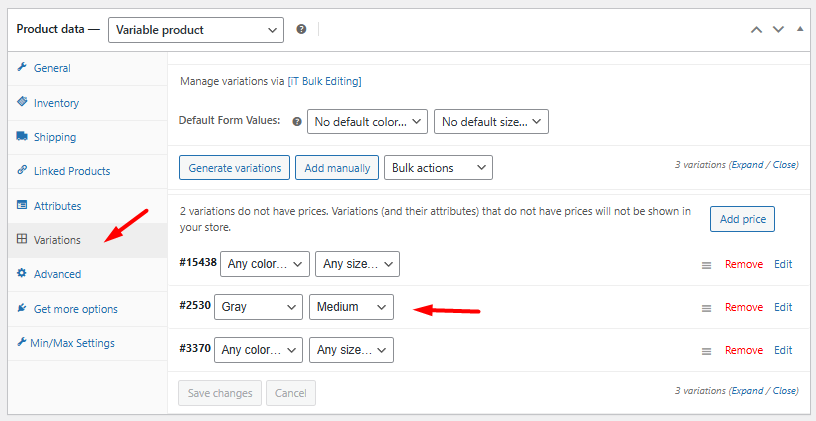This screenshot has width=816, height=421.
Task: Click the drag handle icon for variation #15438
Action: coord(706,265)
